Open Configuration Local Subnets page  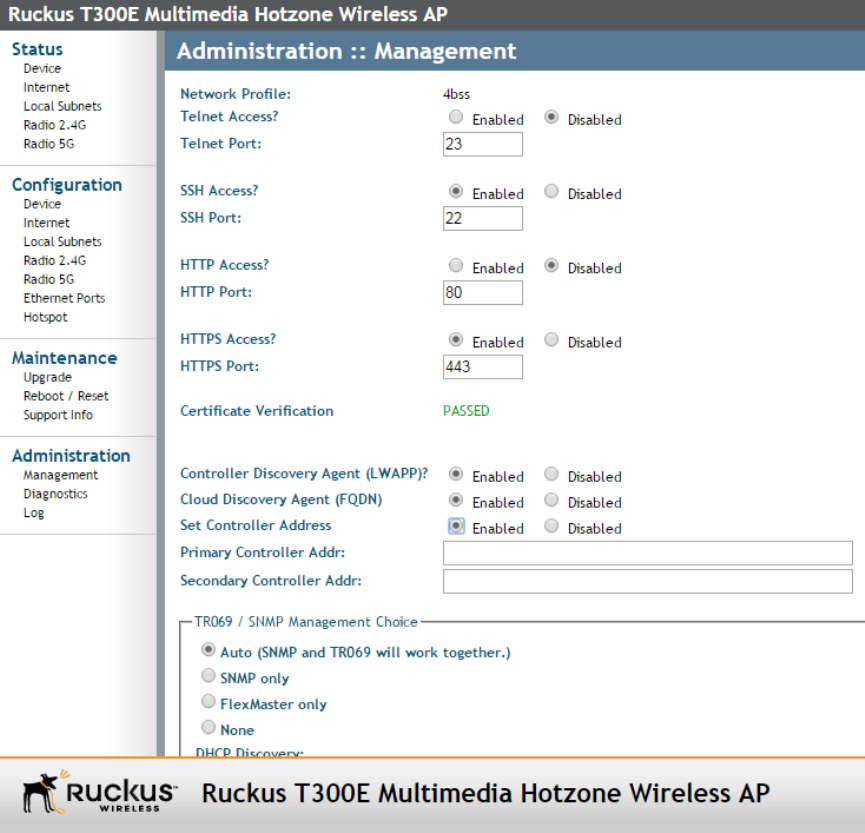click(62, 242)
